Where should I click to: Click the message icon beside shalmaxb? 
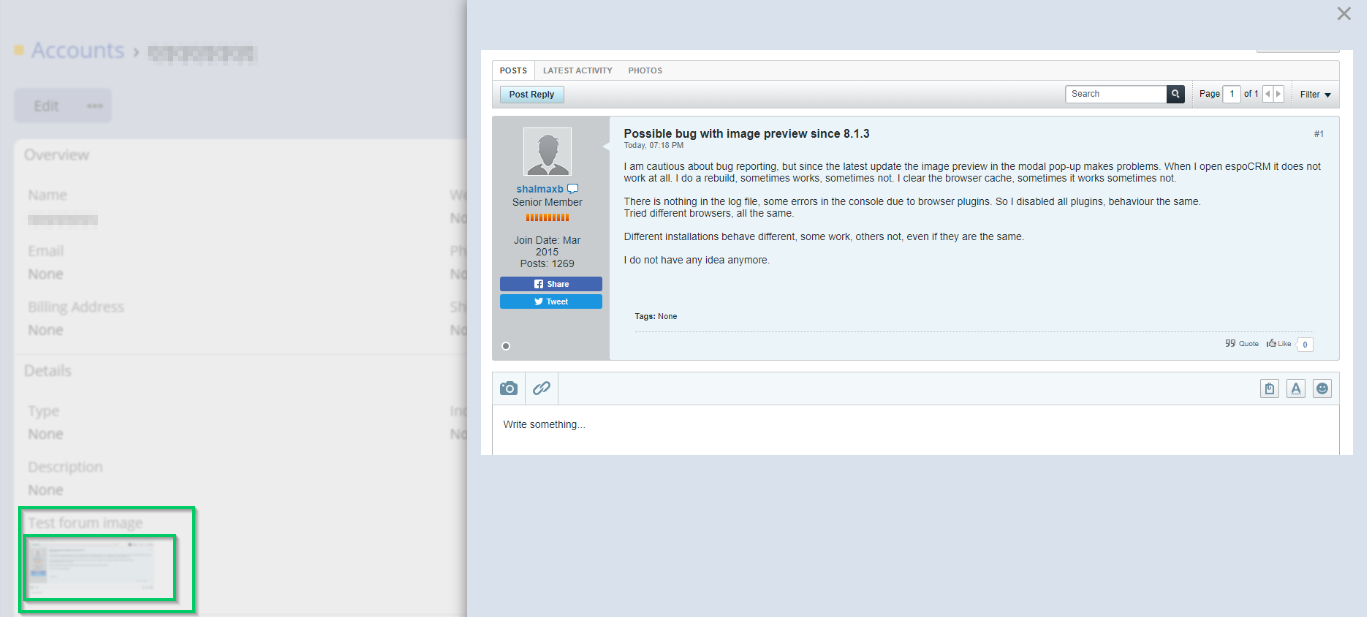click(573, 189)
